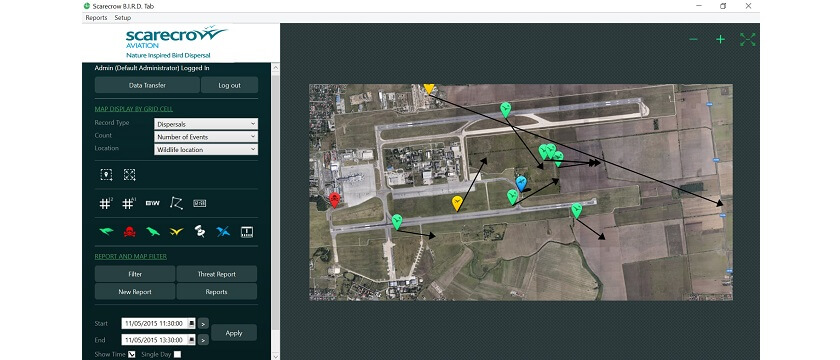Click the Start date time field
The width and height of the screenshot is (840, 360).
159,324
